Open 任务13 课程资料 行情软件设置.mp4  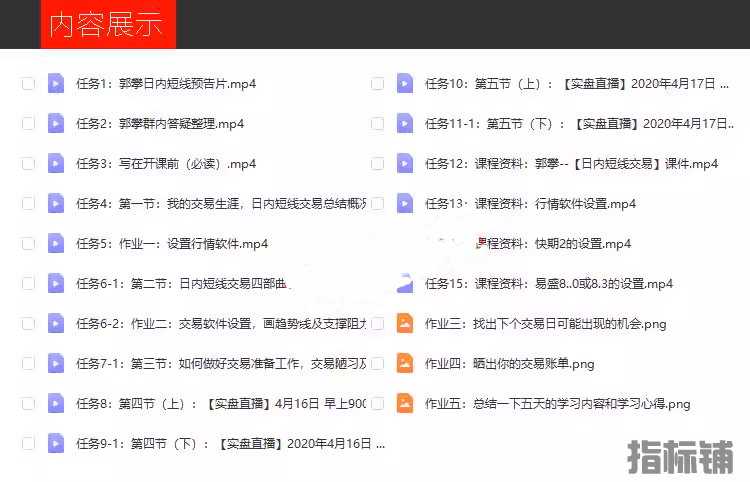point(530,204)
